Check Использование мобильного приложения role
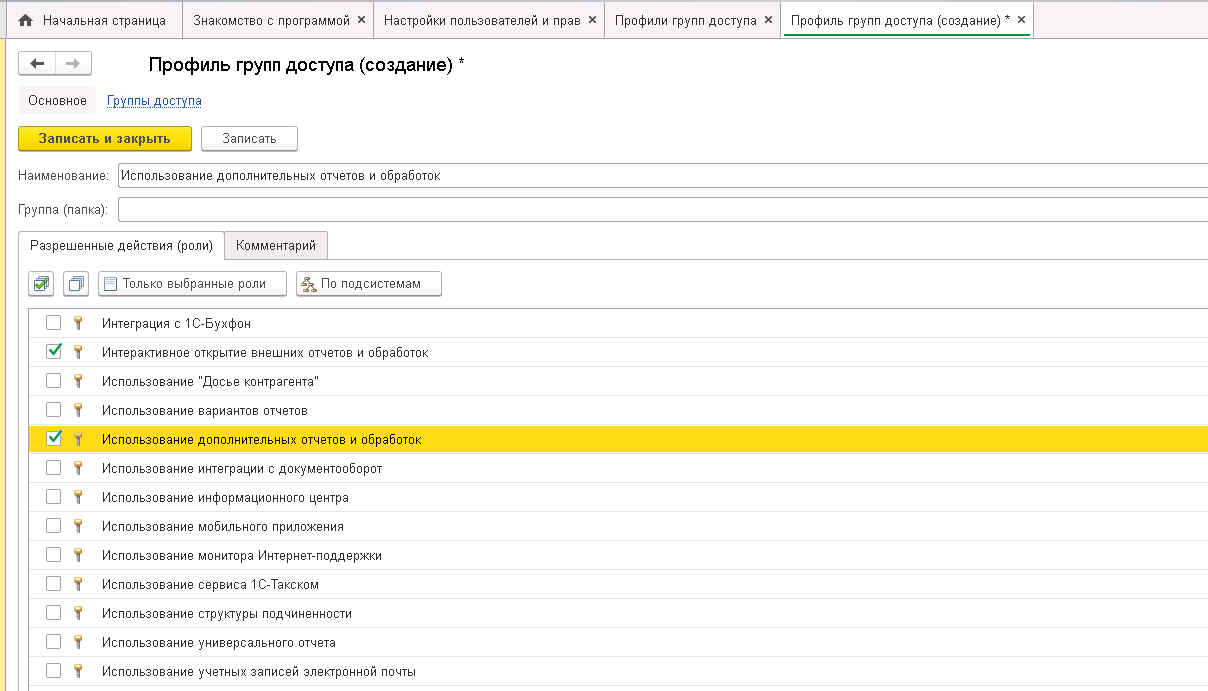The width and height of the screenshot is (1208, 691). [x=54, y=526]
